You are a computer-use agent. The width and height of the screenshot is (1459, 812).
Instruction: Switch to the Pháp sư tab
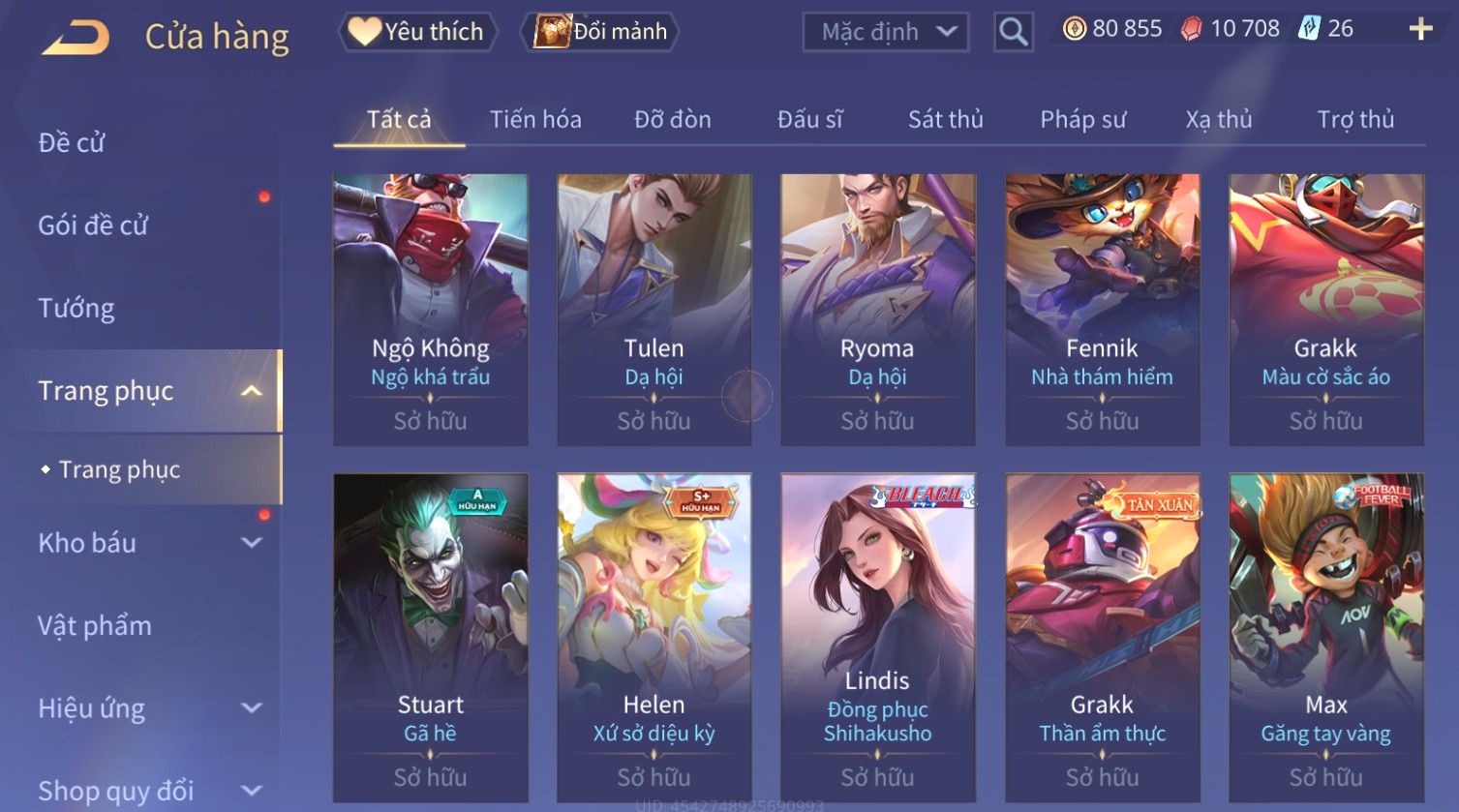(1082, 120)
